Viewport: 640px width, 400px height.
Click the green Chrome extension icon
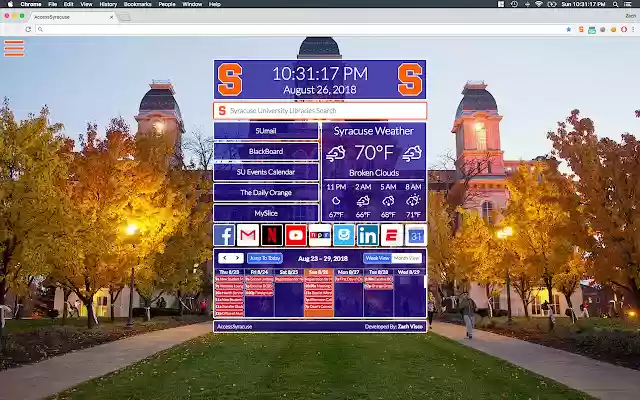592,30
